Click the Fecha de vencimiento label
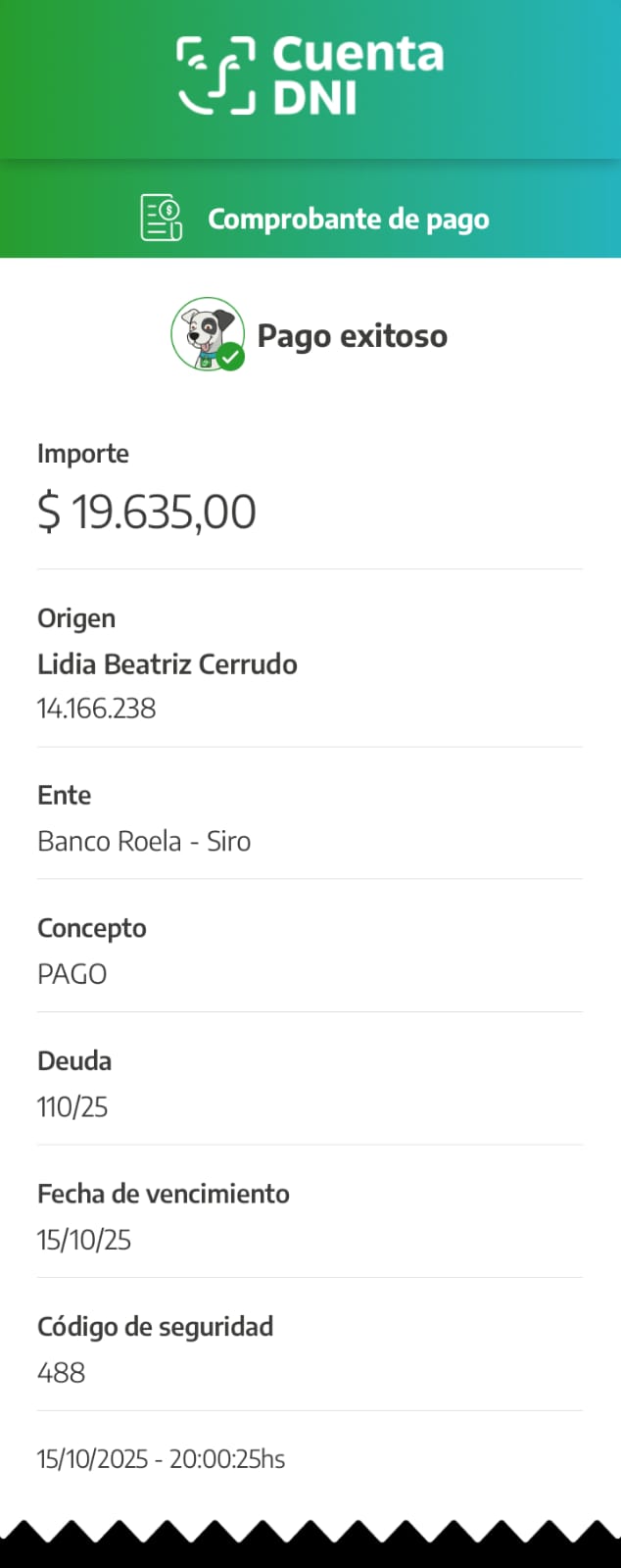The width and height of the screenshot is (621, 1568). pos(164,1194)
